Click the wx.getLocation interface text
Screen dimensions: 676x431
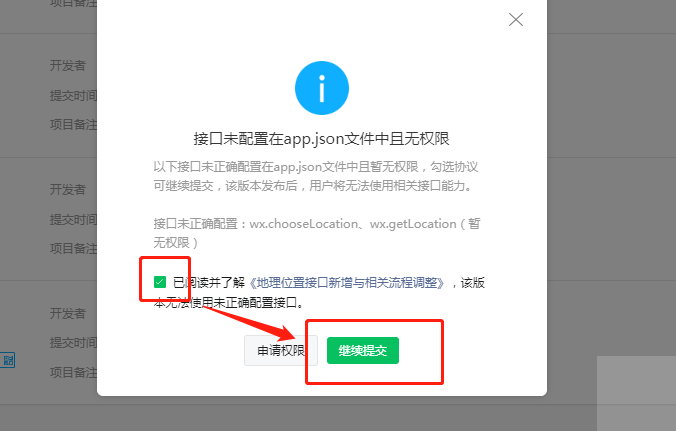[413, 224]
